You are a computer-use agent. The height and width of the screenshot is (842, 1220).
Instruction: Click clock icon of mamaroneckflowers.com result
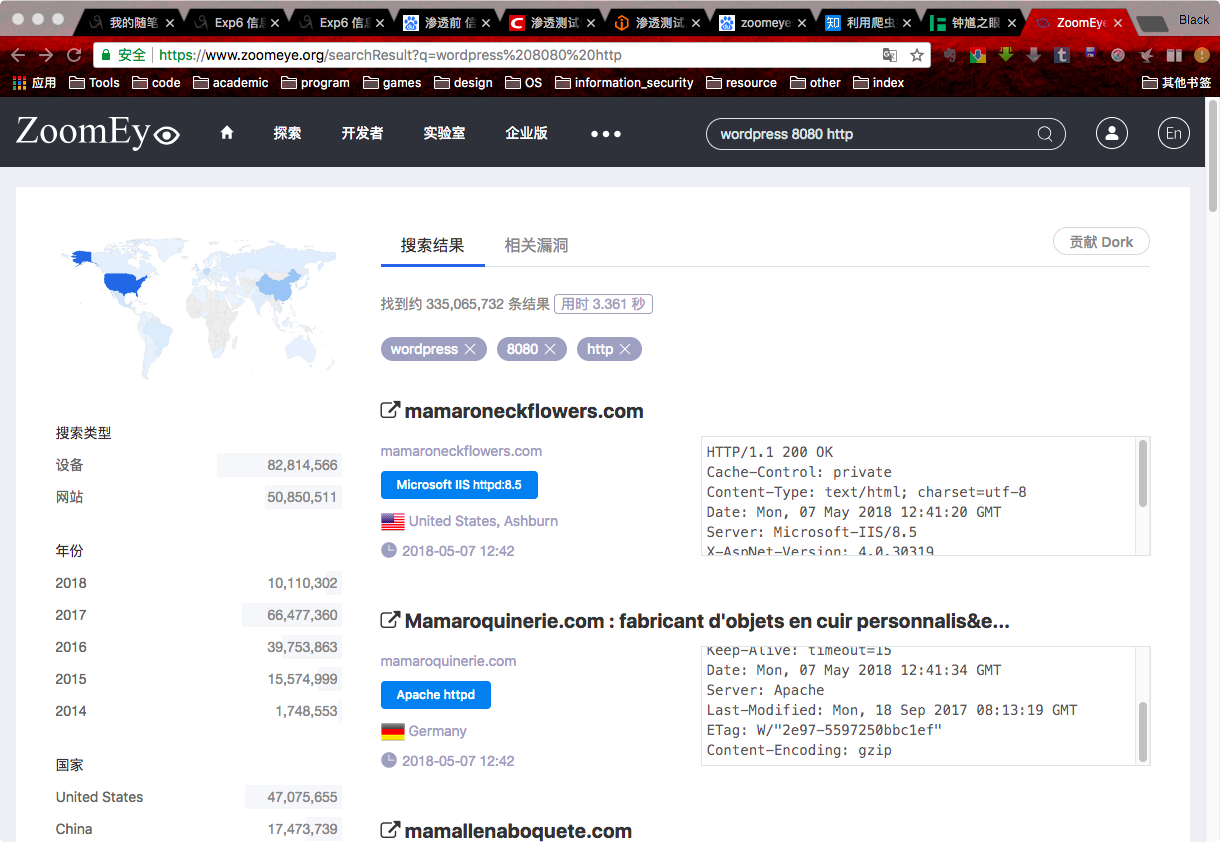pyautogui.click(x=389, y=550)
